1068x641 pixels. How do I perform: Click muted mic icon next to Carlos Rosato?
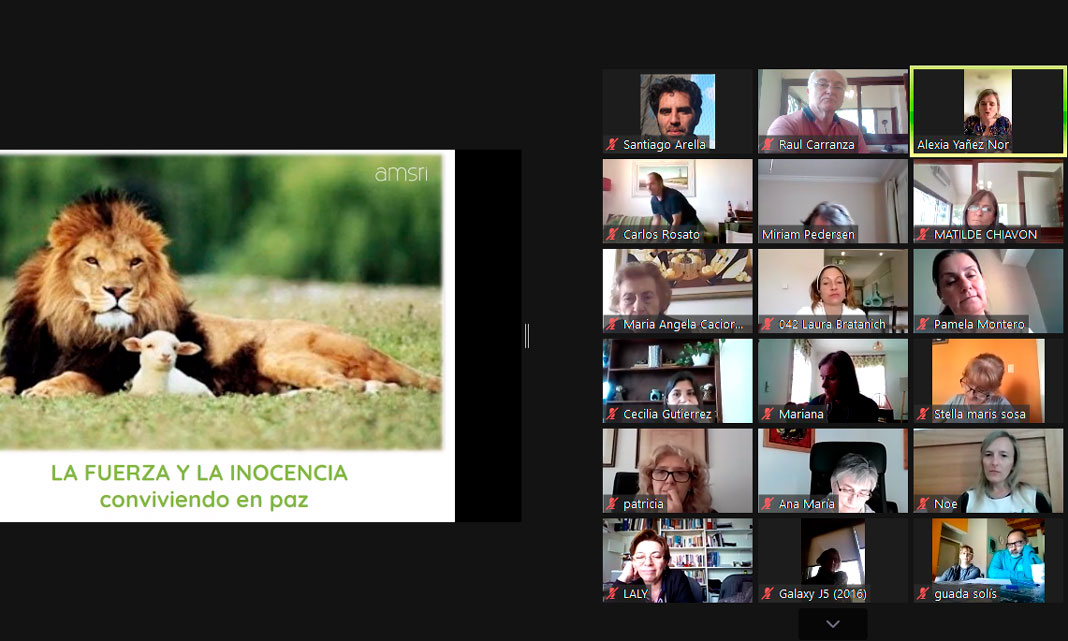click(x=612, y=235)
